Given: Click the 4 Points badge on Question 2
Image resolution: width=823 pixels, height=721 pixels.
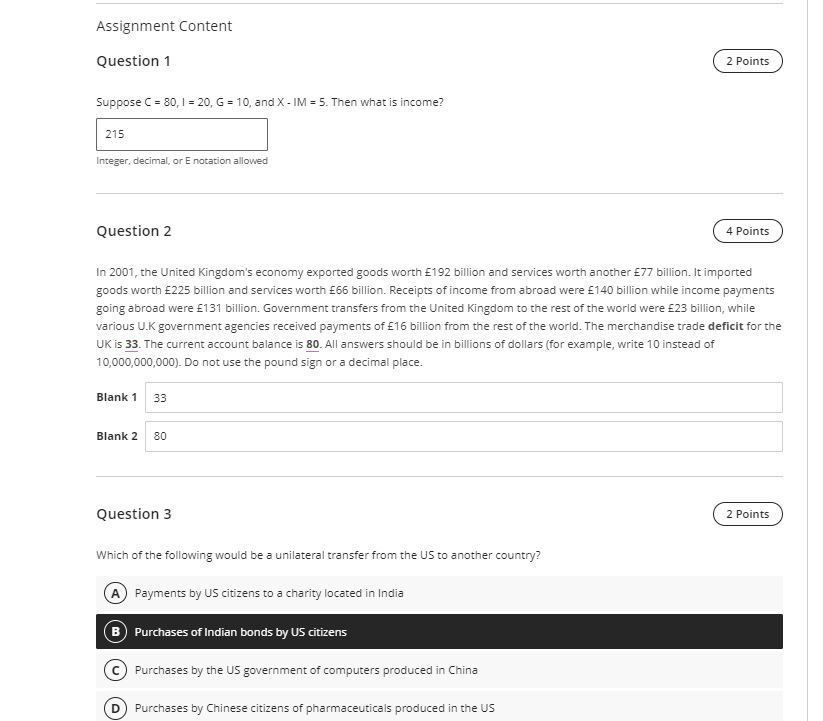Looking at the screenshot, I should click(x=747, y=231).
